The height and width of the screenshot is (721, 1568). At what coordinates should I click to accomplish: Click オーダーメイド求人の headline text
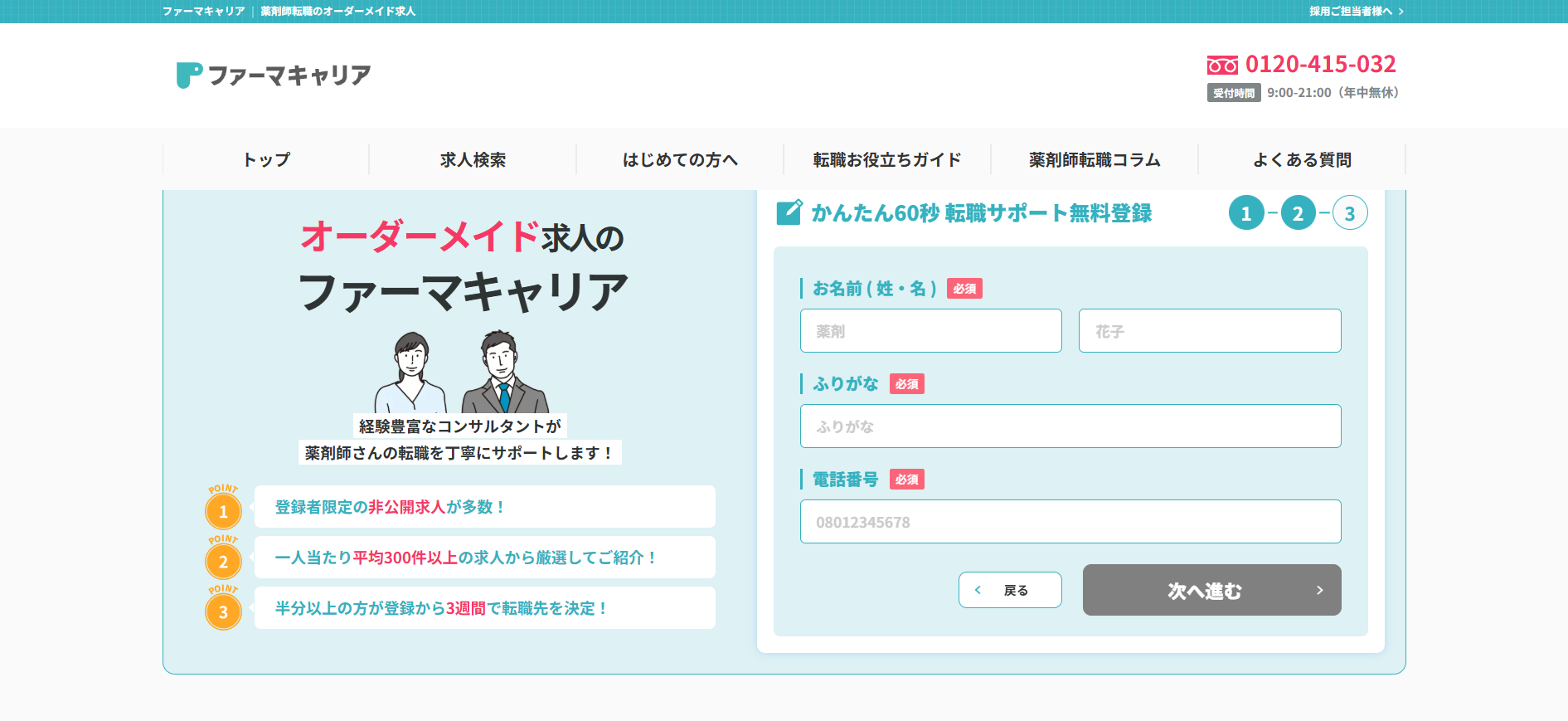coord(462,236)
